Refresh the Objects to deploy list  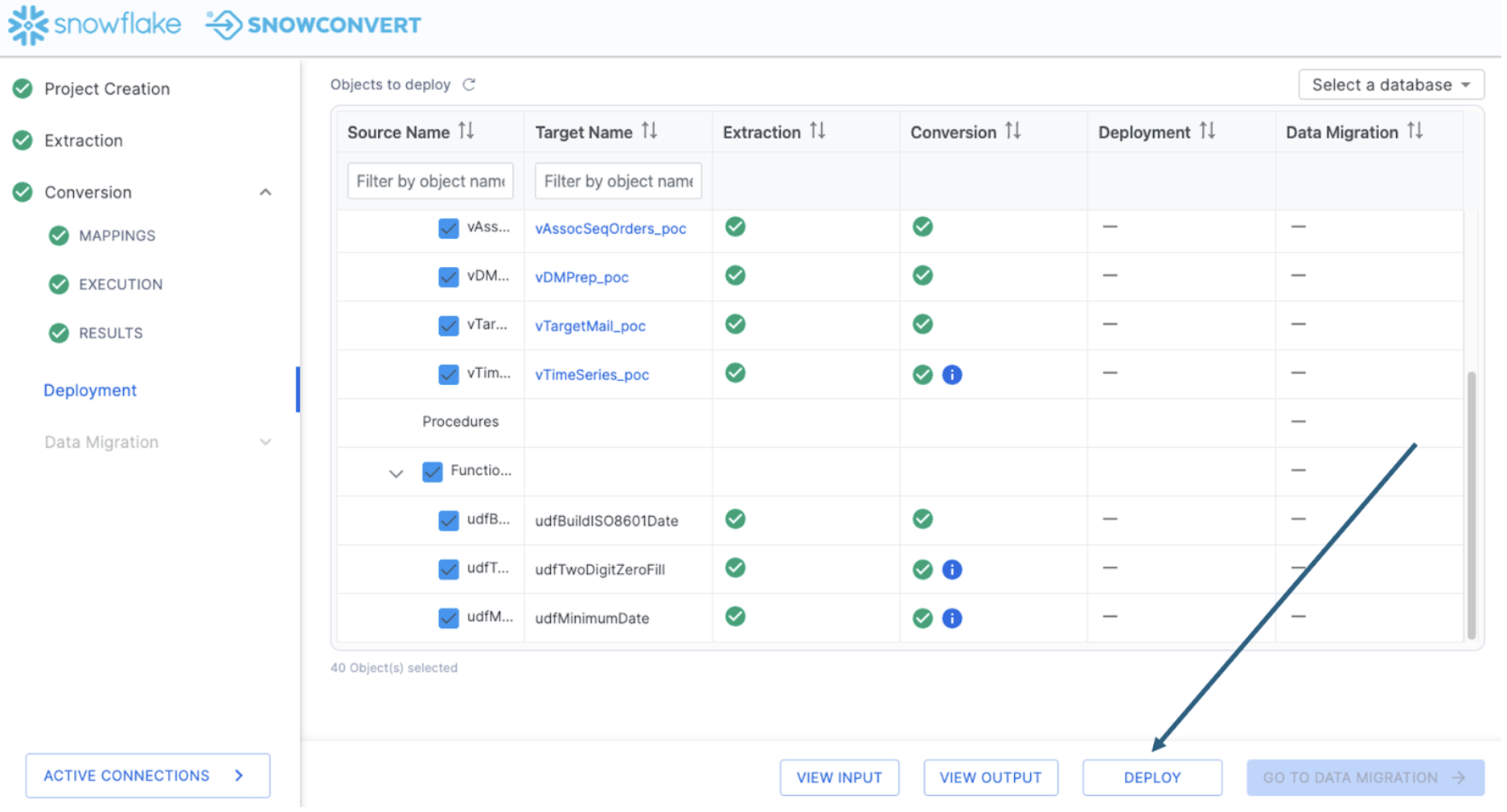[x=470, y=84]
